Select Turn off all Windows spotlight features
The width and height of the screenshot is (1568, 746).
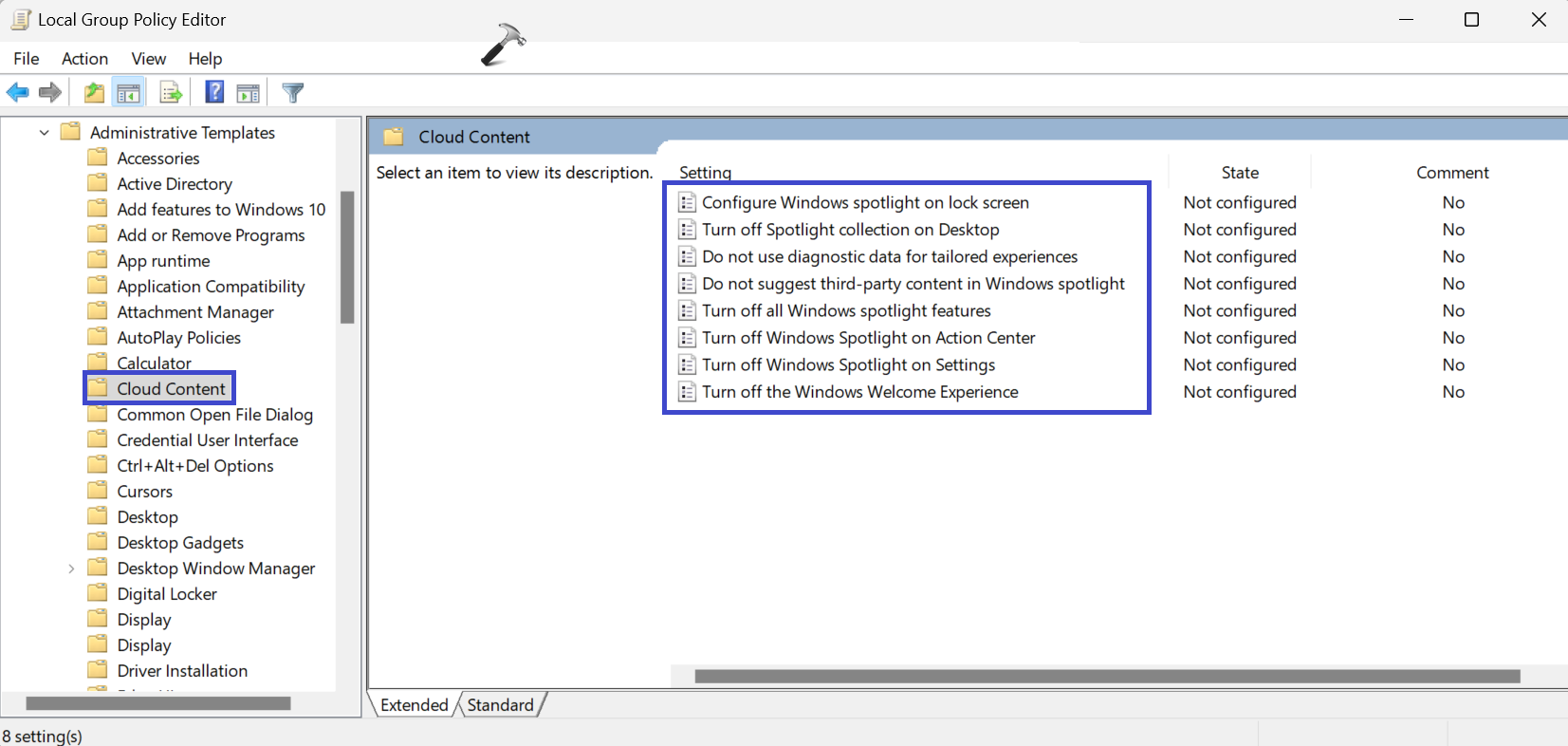point(846,311)
